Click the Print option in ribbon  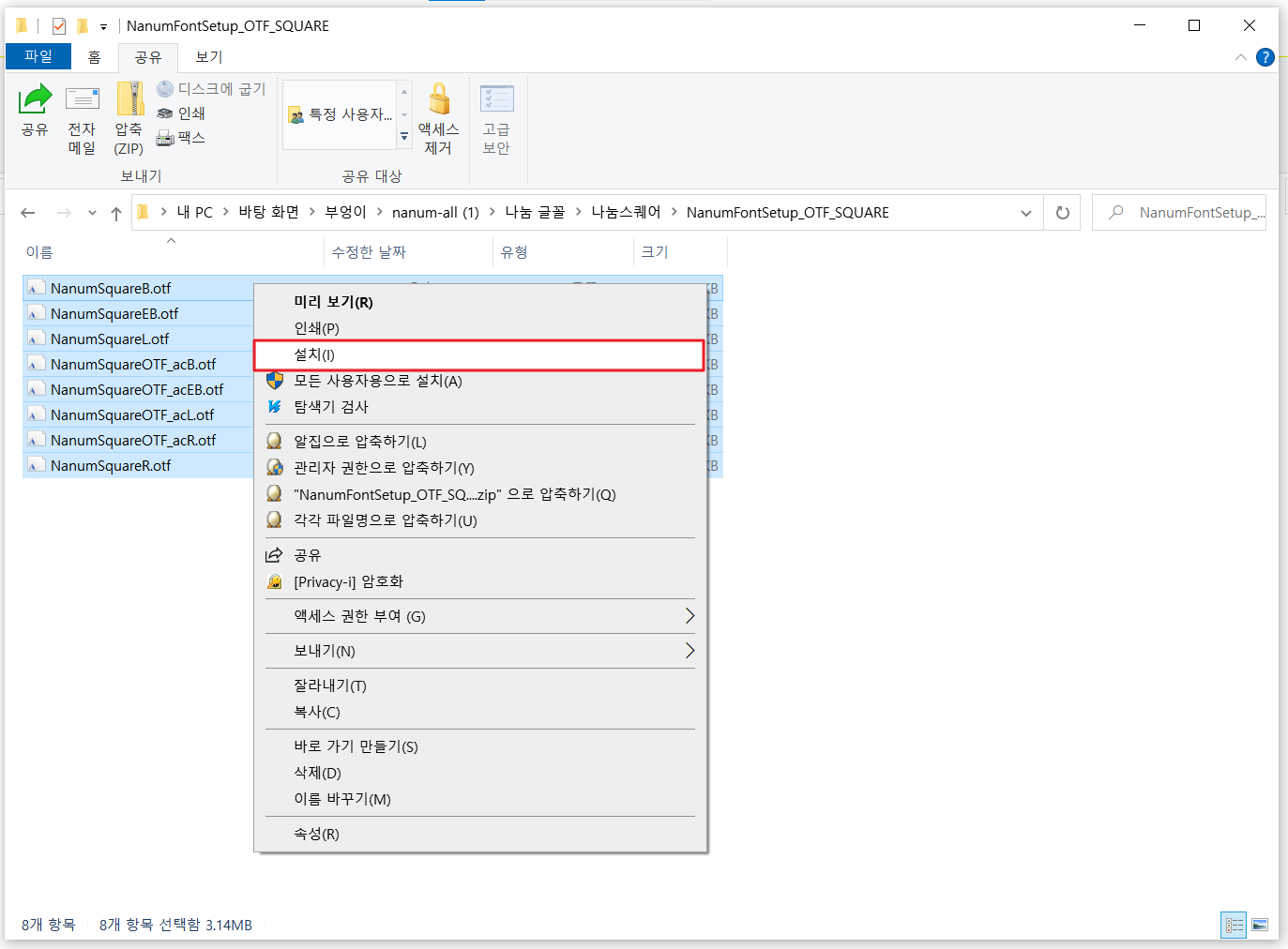(x=181, y=113)
